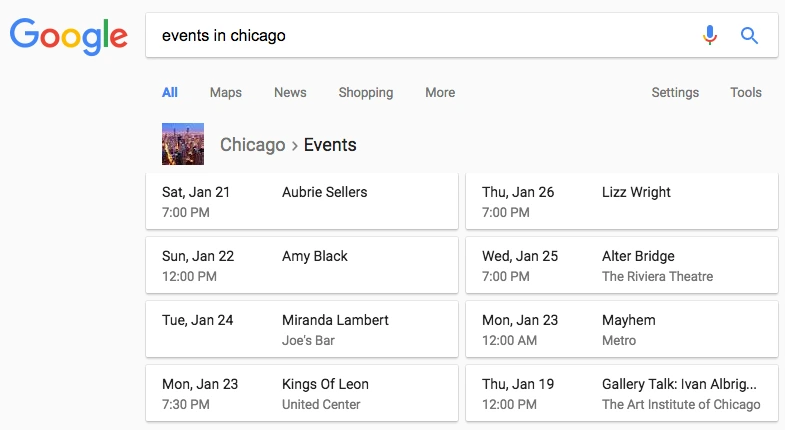The width and height of the screenshot is (785, 430).
Task: Open the Chicago skyline thumbnail
Action: tap(183, 144)
